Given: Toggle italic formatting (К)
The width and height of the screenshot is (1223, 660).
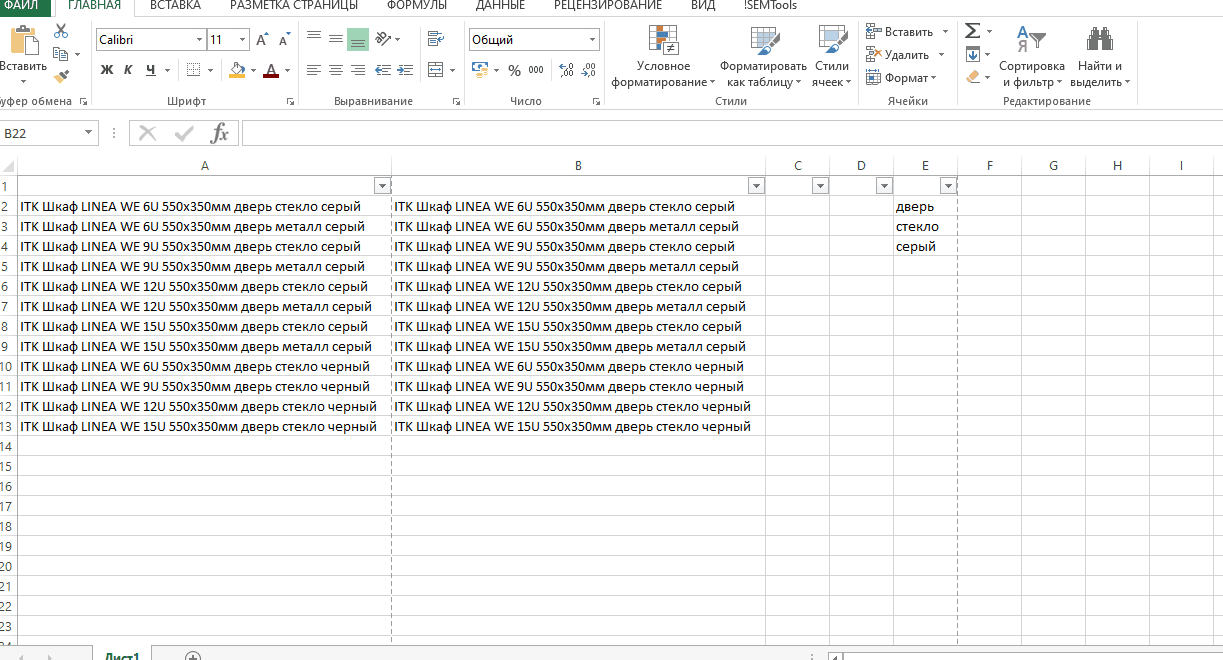Looking at the screenshot, I should click(x=128, y=70).
